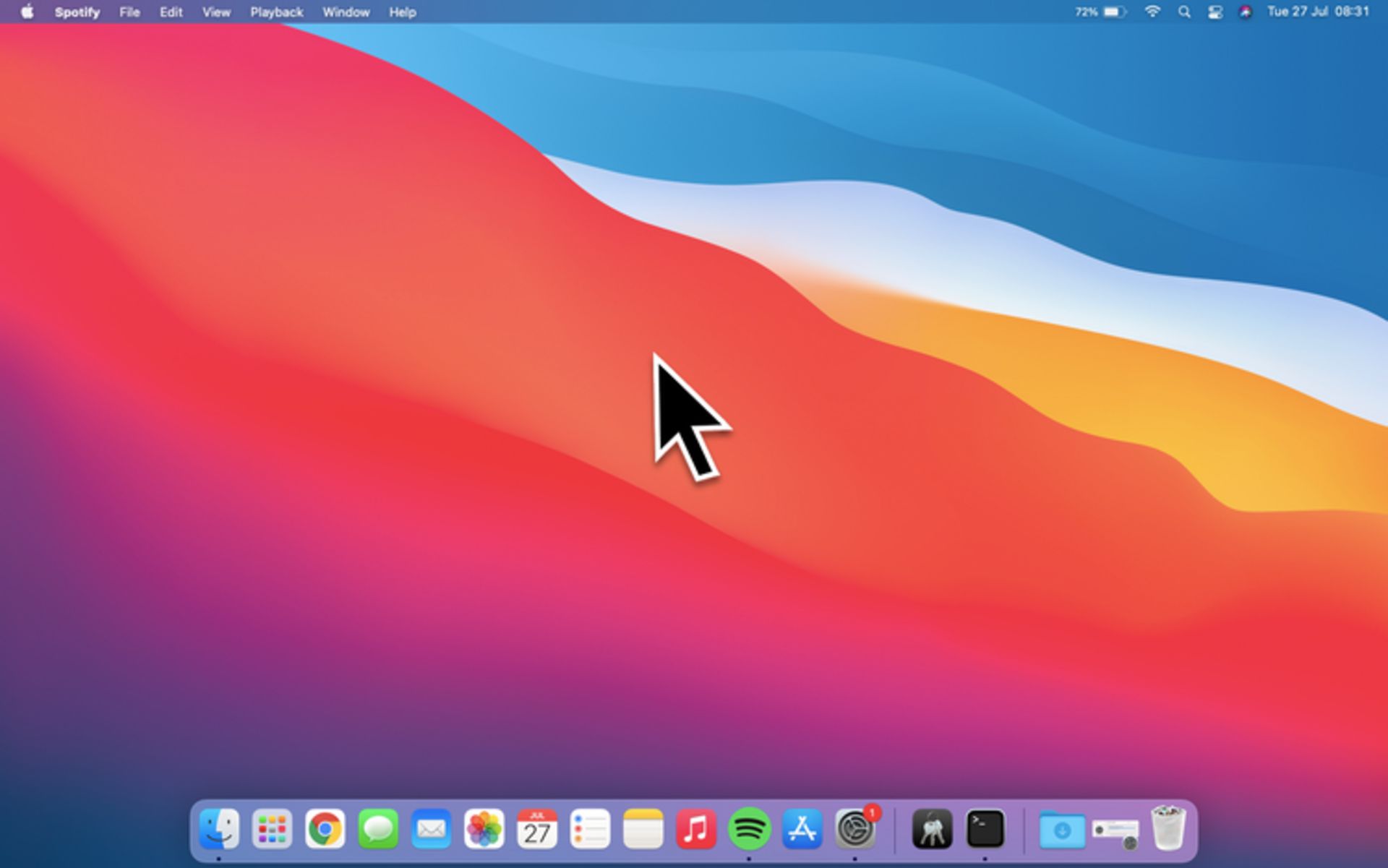The height and width of the screenshot is (868, 1388).
Task: Launch the App Store icon
Action: 802,829
